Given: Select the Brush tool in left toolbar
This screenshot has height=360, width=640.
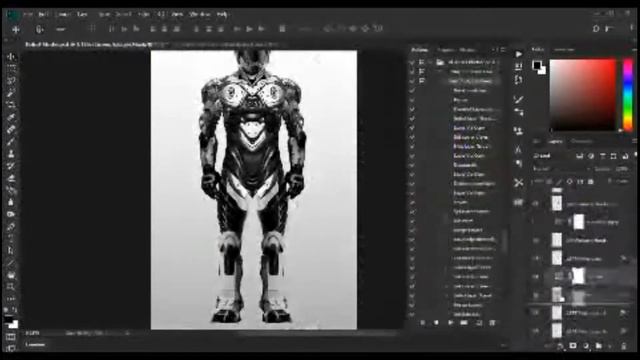Looking at the screenshot, I should click(11, 142).
